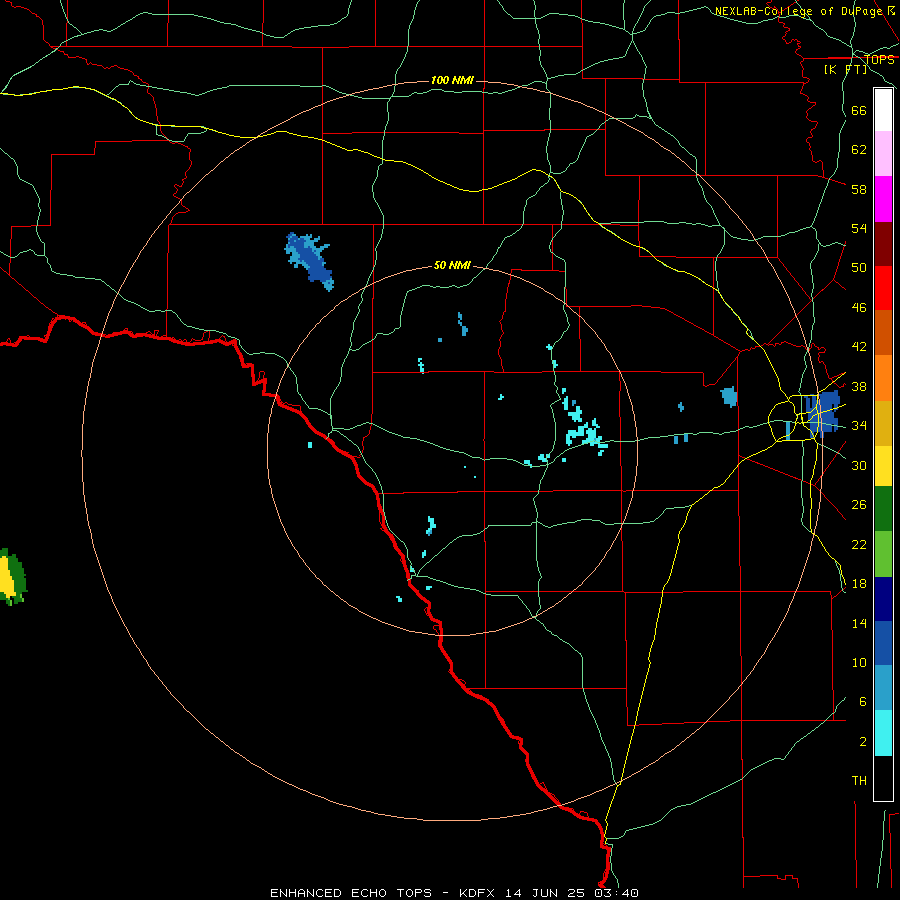
Task: Click the yellow-green echo at left edge
Action: point(11,576)
